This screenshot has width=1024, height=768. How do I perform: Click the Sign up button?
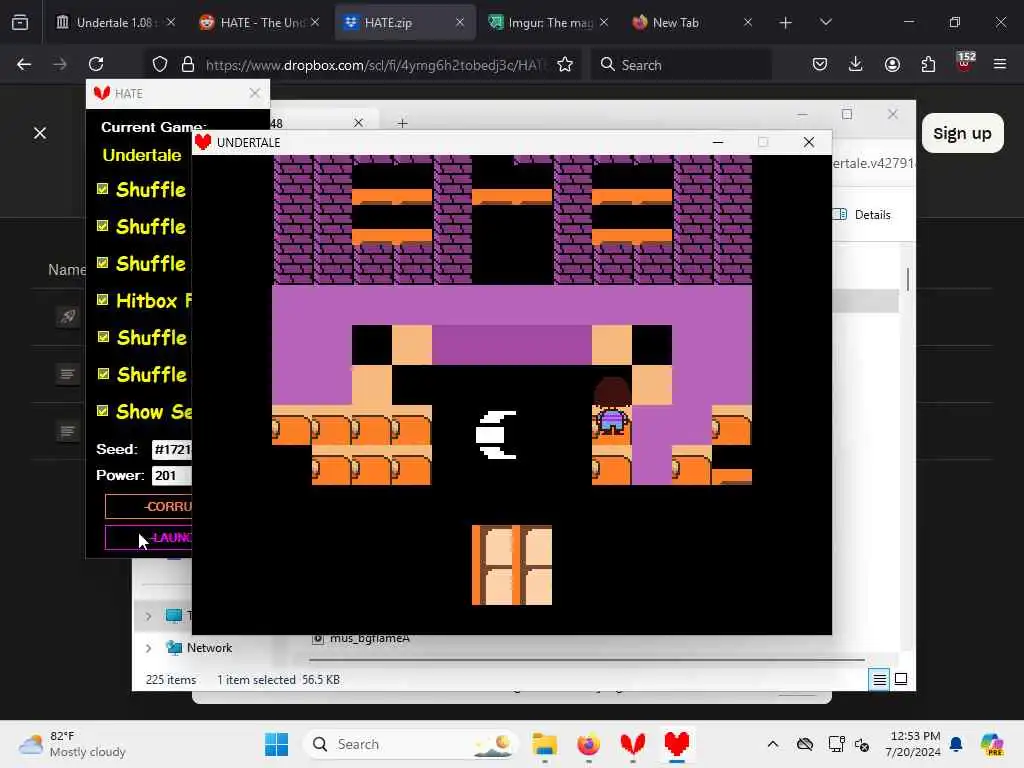click(x=963, y=133)
